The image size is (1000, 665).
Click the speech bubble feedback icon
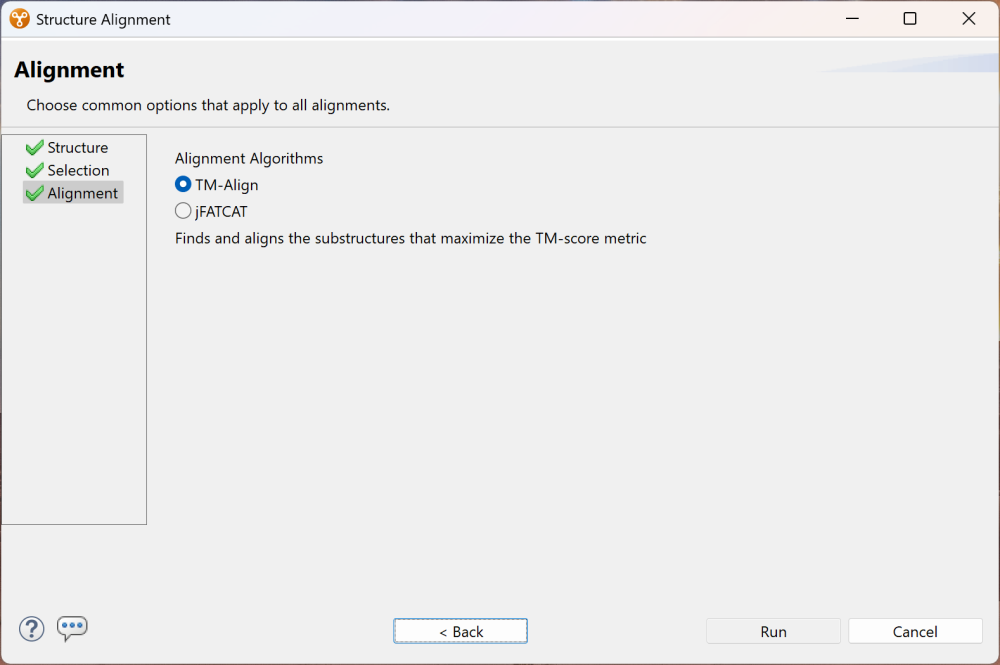[72, 629]
